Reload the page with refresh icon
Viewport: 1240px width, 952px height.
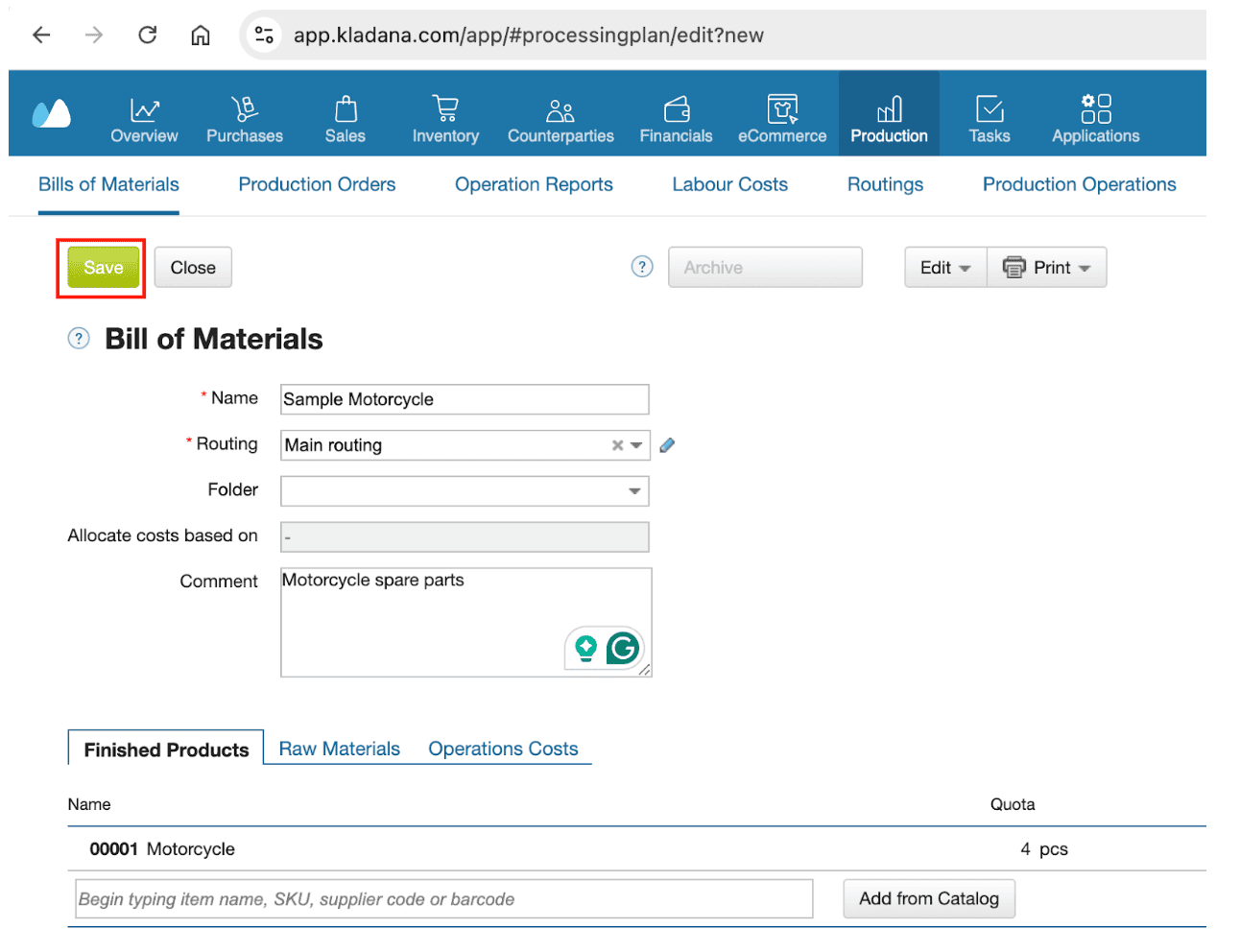tap(147, 36)
